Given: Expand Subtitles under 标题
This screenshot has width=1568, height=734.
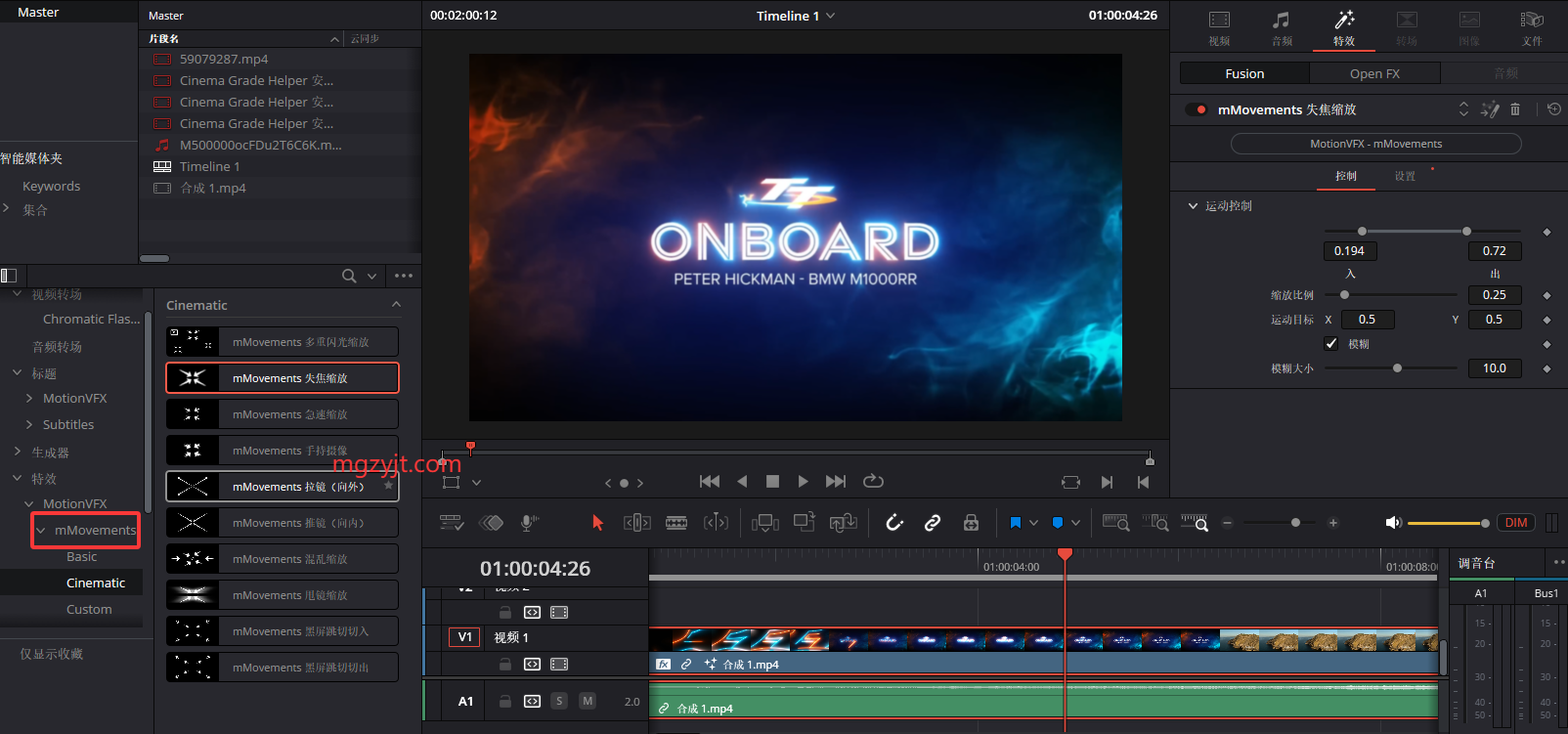Looking at the screenshot, I should 29,424.
